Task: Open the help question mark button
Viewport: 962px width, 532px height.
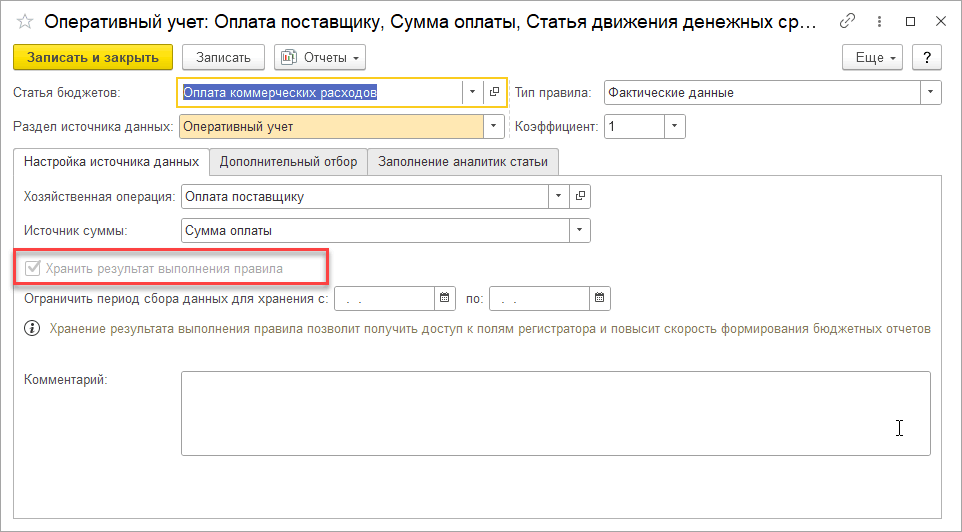Action: tap(928, 58)
